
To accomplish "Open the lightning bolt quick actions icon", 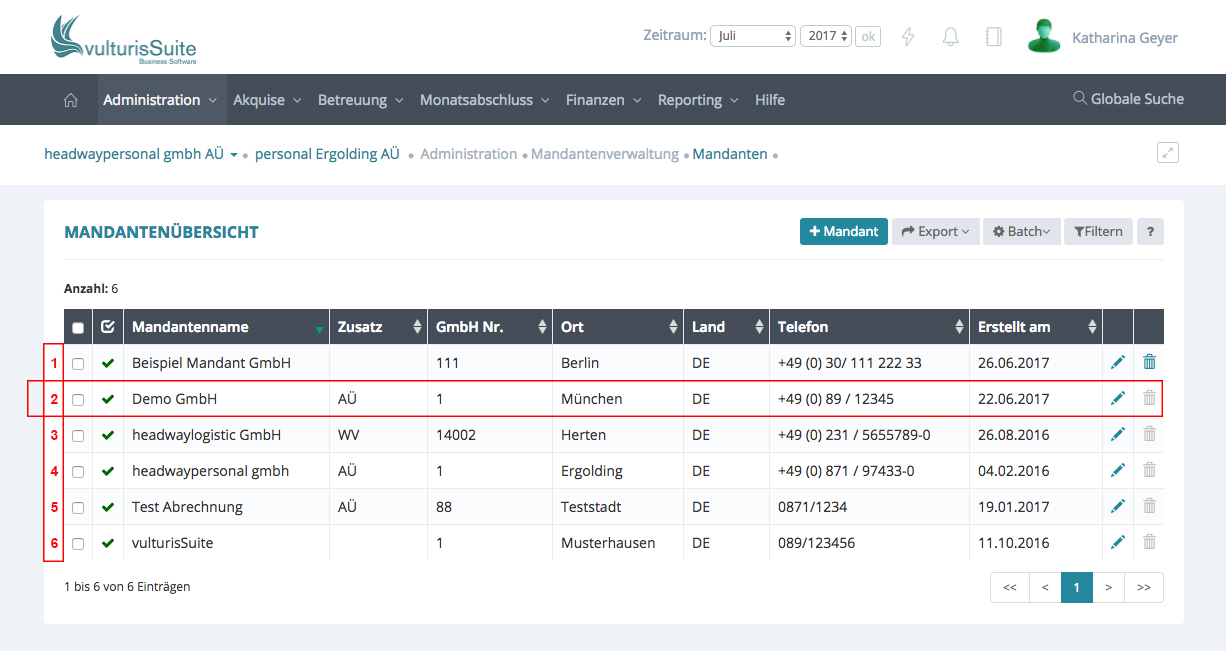I will click(908, 37).
